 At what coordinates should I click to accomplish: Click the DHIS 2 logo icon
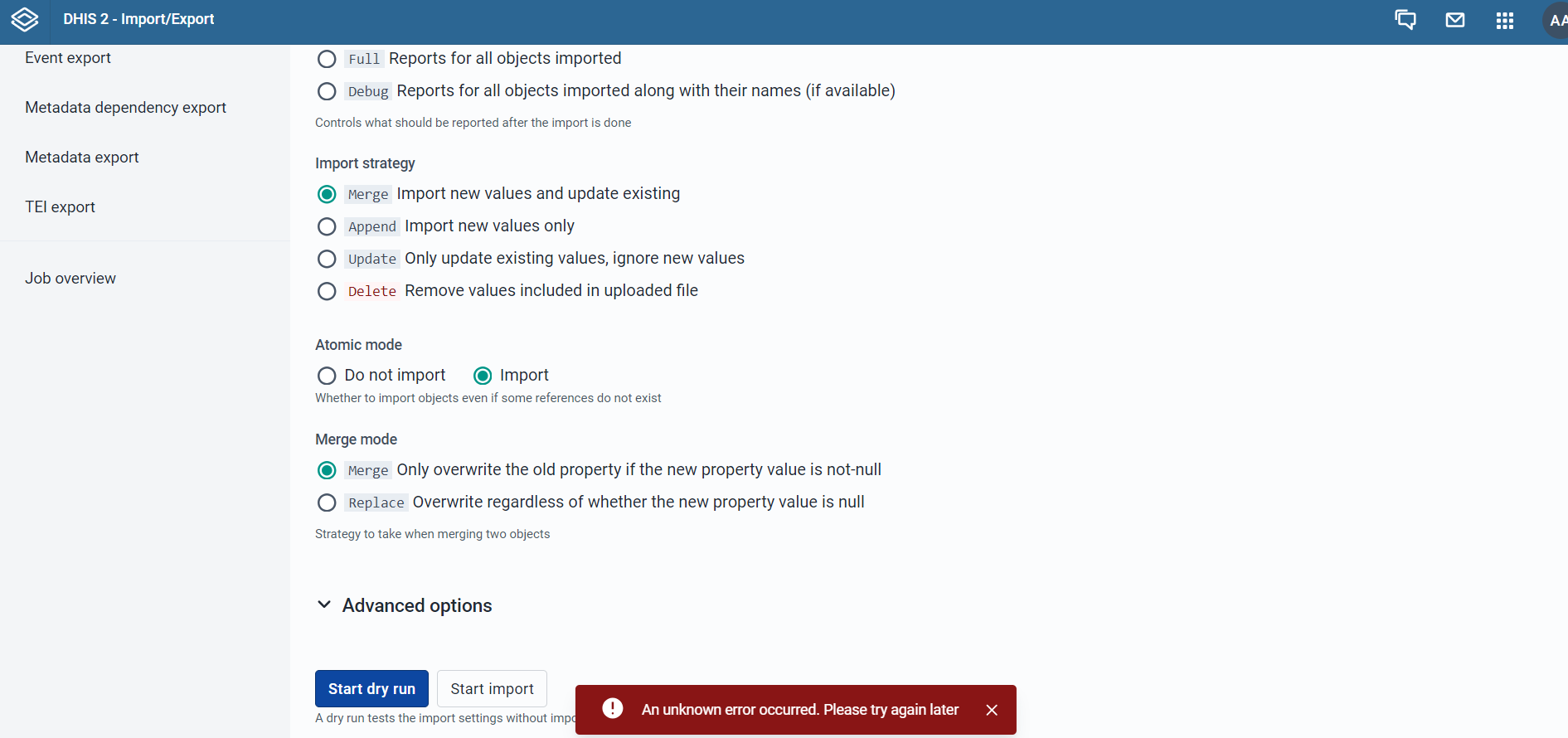(25, 19)
